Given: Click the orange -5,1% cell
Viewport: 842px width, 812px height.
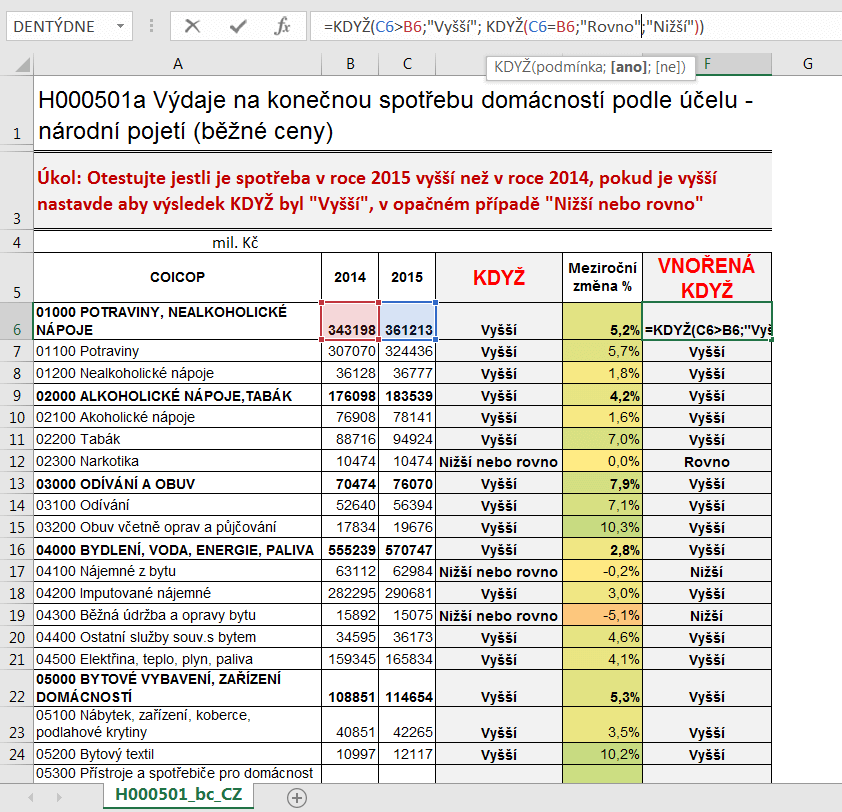Looking at the screenshot, I should click(x=602, y=615).
